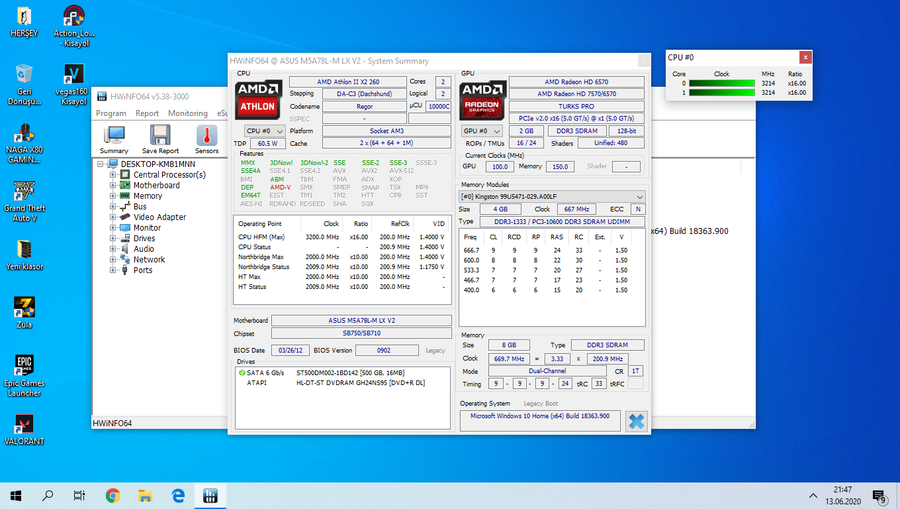Open the Monitoring menu

click(x=188, y=114)
